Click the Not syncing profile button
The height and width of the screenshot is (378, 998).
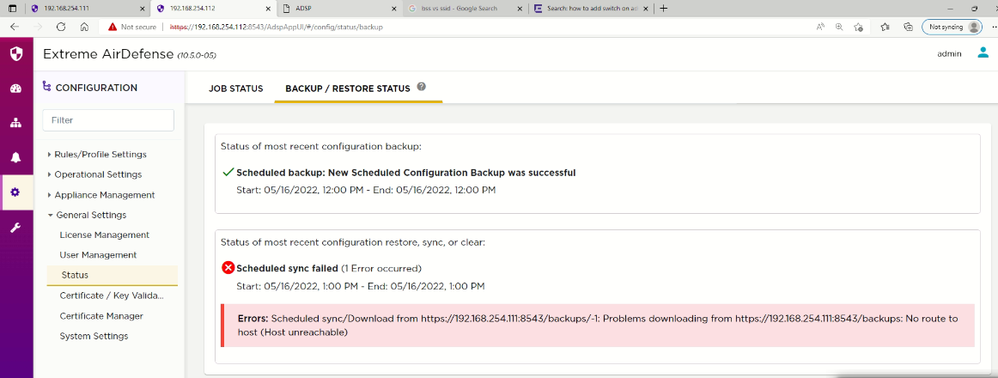point(952,27)
